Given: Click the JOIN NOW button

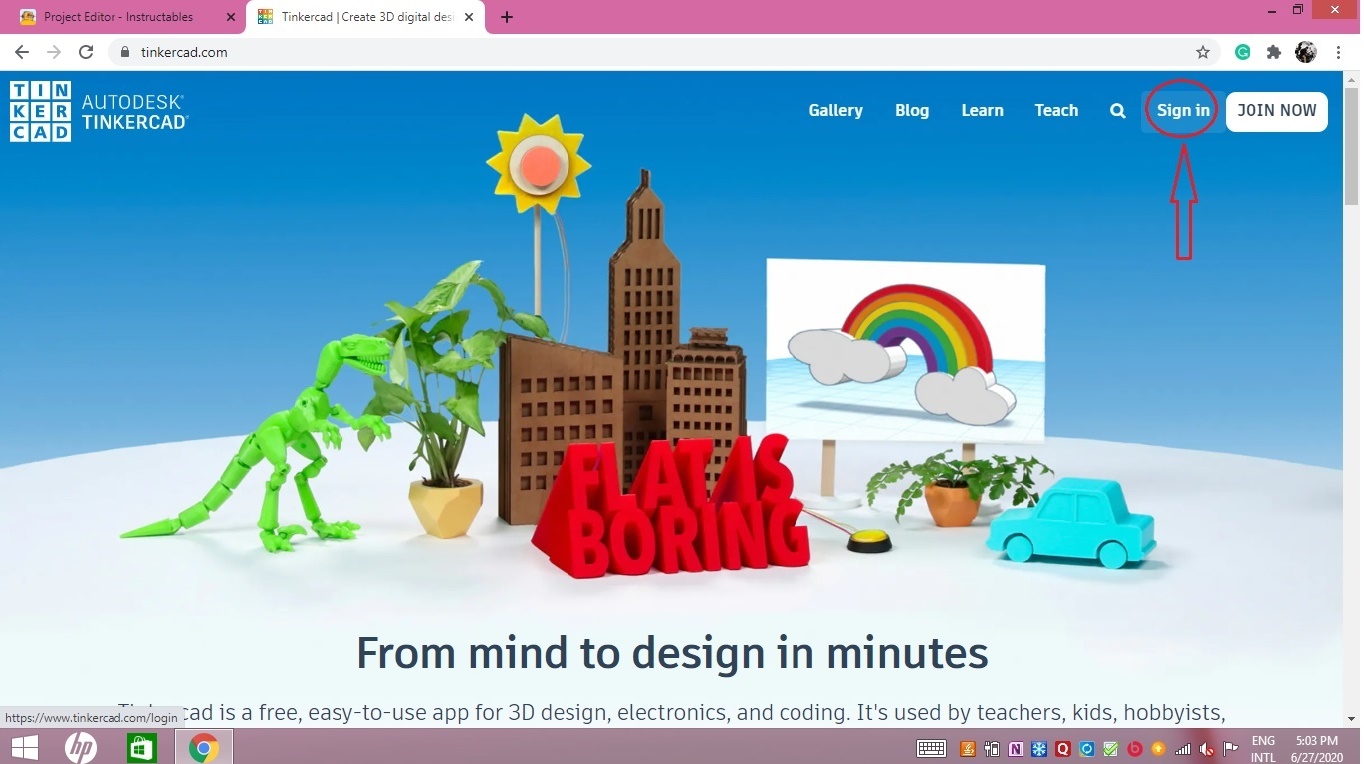Looking at the screenshot, I should pyautogui.click(x=1277, y=111).
